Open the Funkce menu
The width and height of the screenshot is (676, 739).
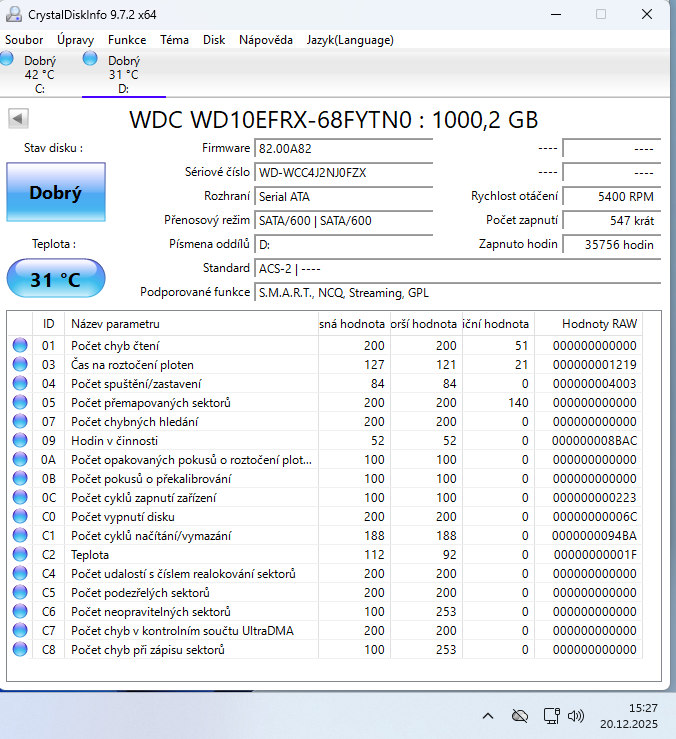coord(127,40)
